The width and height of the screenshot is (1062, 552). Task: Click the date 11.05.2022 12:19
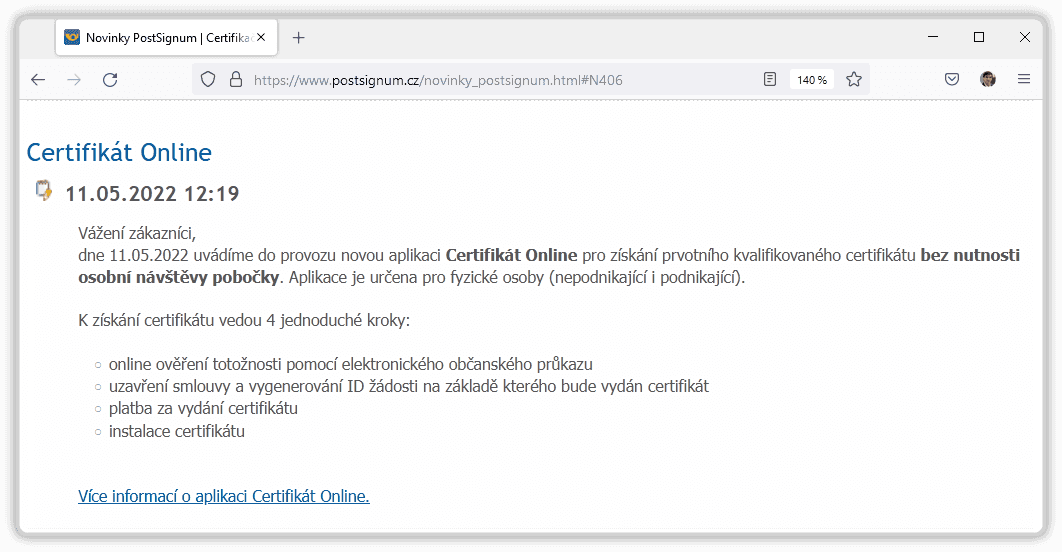[x=152, y=194]
